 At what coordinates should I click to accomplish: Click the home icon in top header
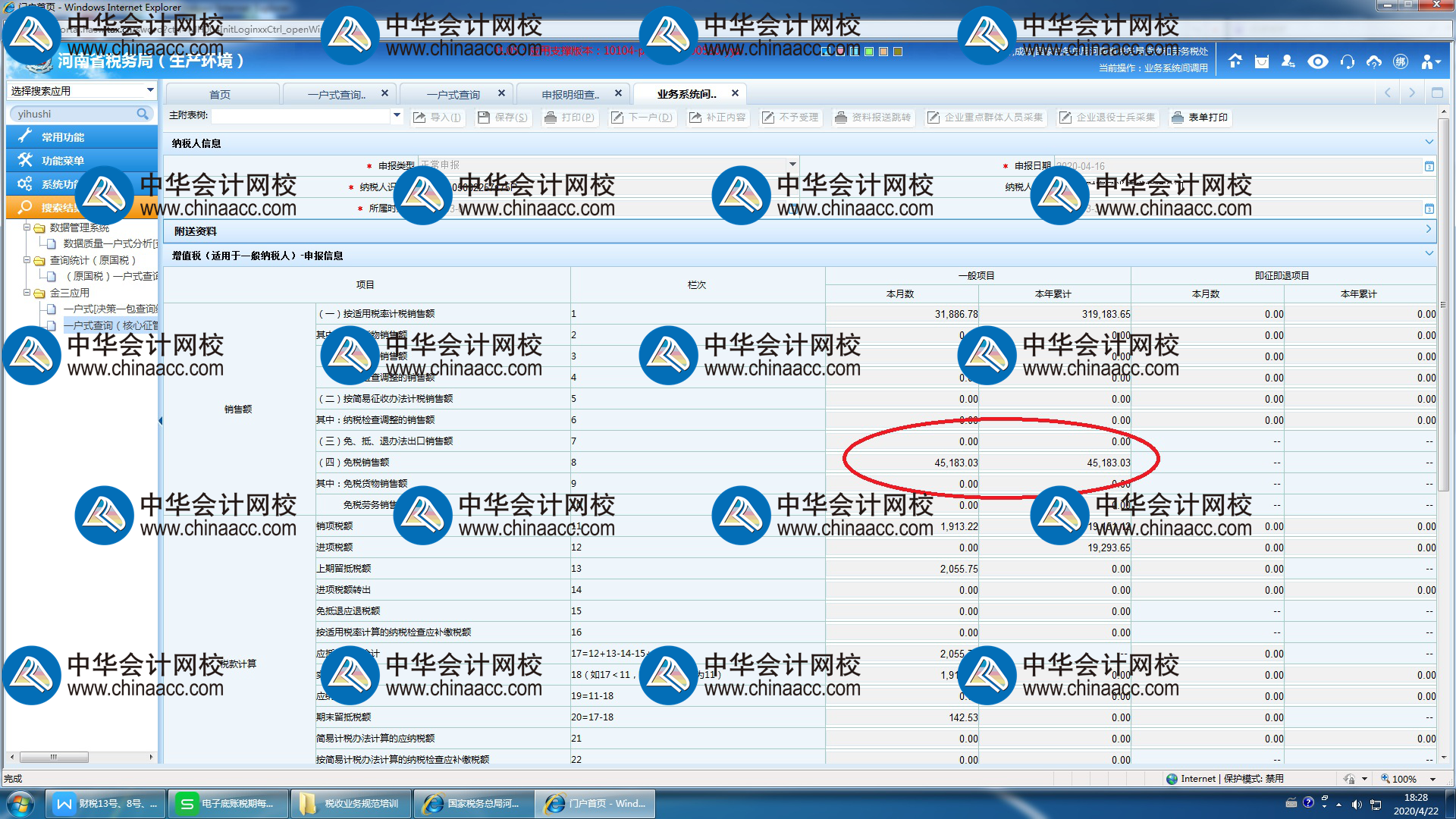tap(1235, 61)
